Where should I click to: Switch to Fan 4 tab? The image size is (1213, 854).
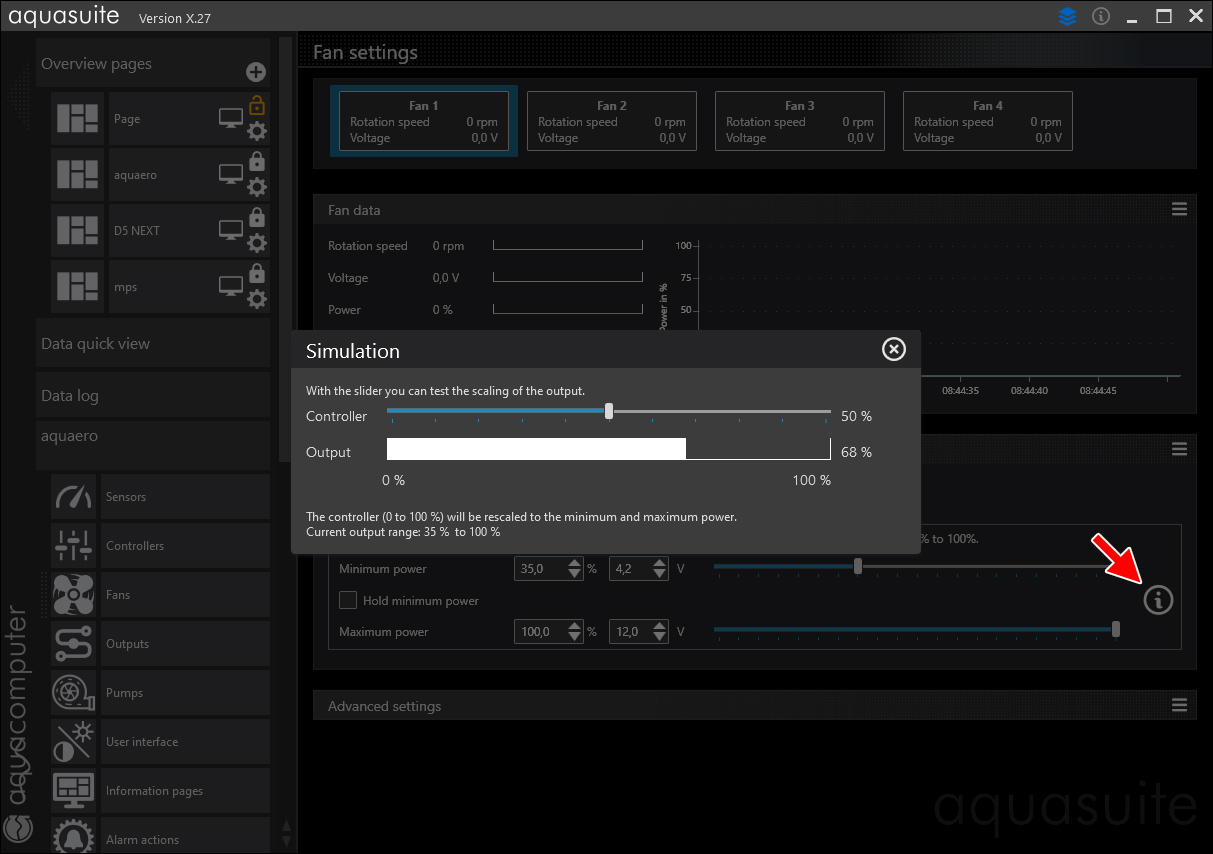click(988, 121)
